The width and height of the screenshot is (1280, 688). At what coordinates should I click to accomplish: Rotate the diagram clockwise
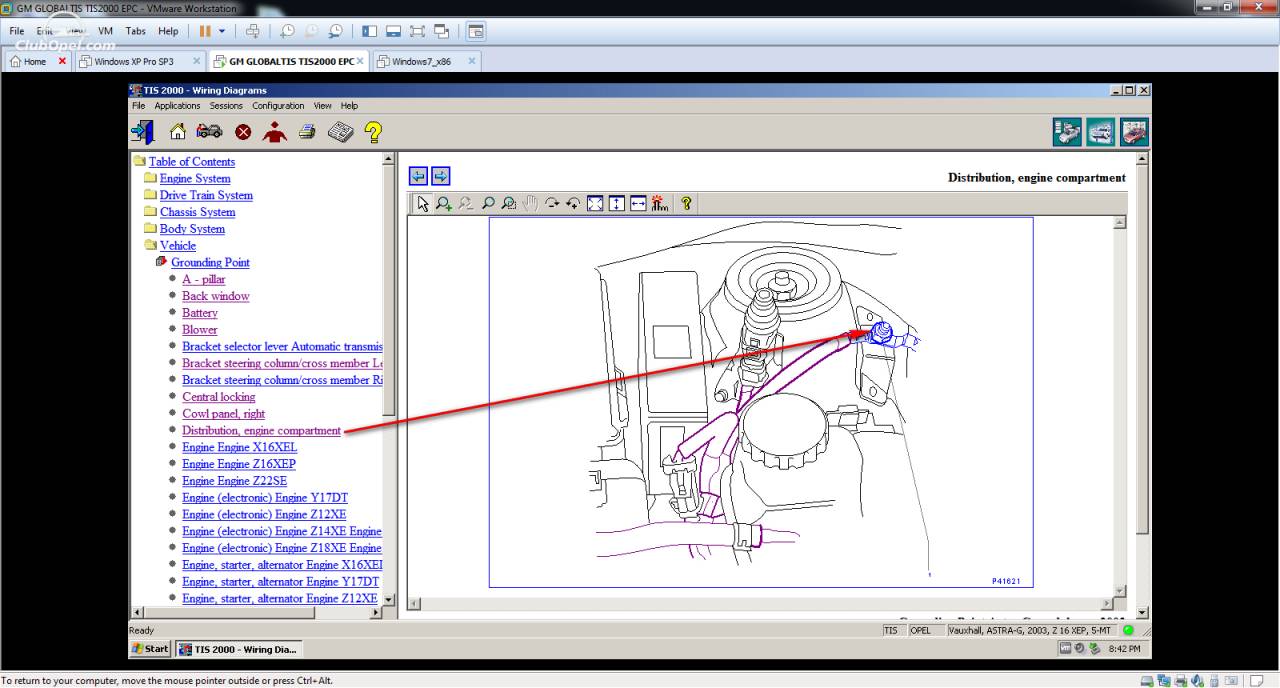[552, 204]
